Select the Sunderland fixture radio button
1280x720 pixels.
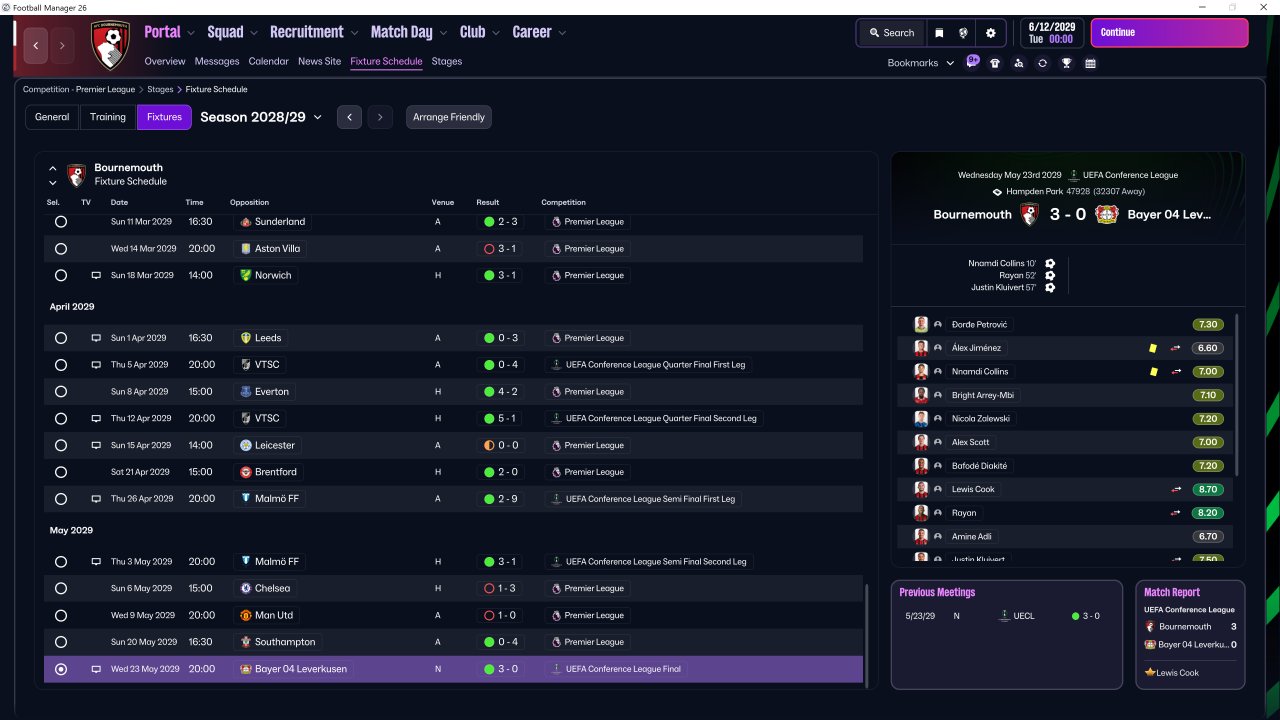[61, 222]
